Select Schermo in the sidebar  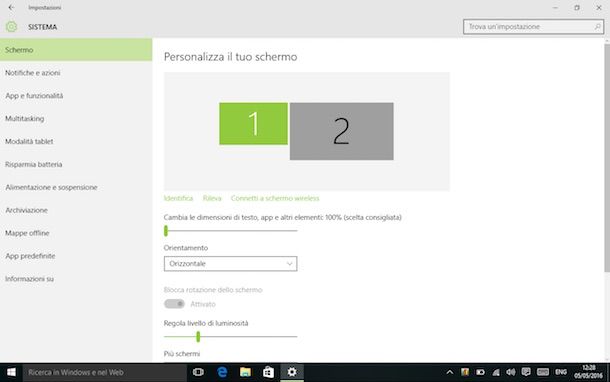[x=76, y=50]
